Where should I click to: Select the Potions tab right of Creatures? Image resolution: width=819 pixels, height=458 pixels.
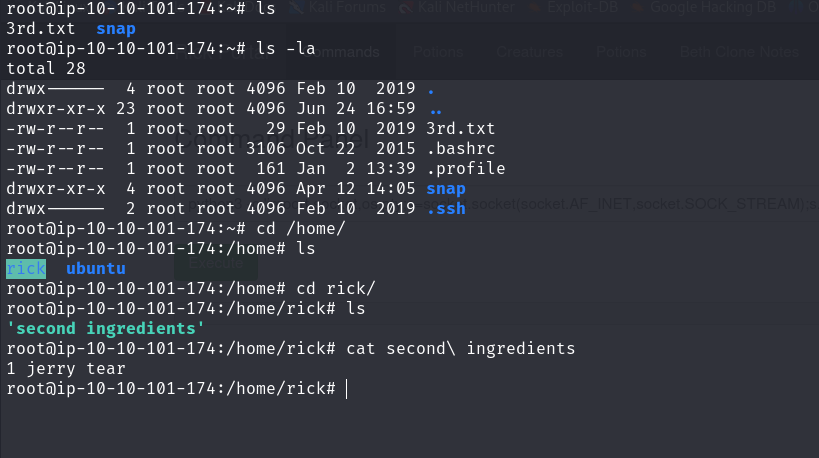click(x=621, y=52)
